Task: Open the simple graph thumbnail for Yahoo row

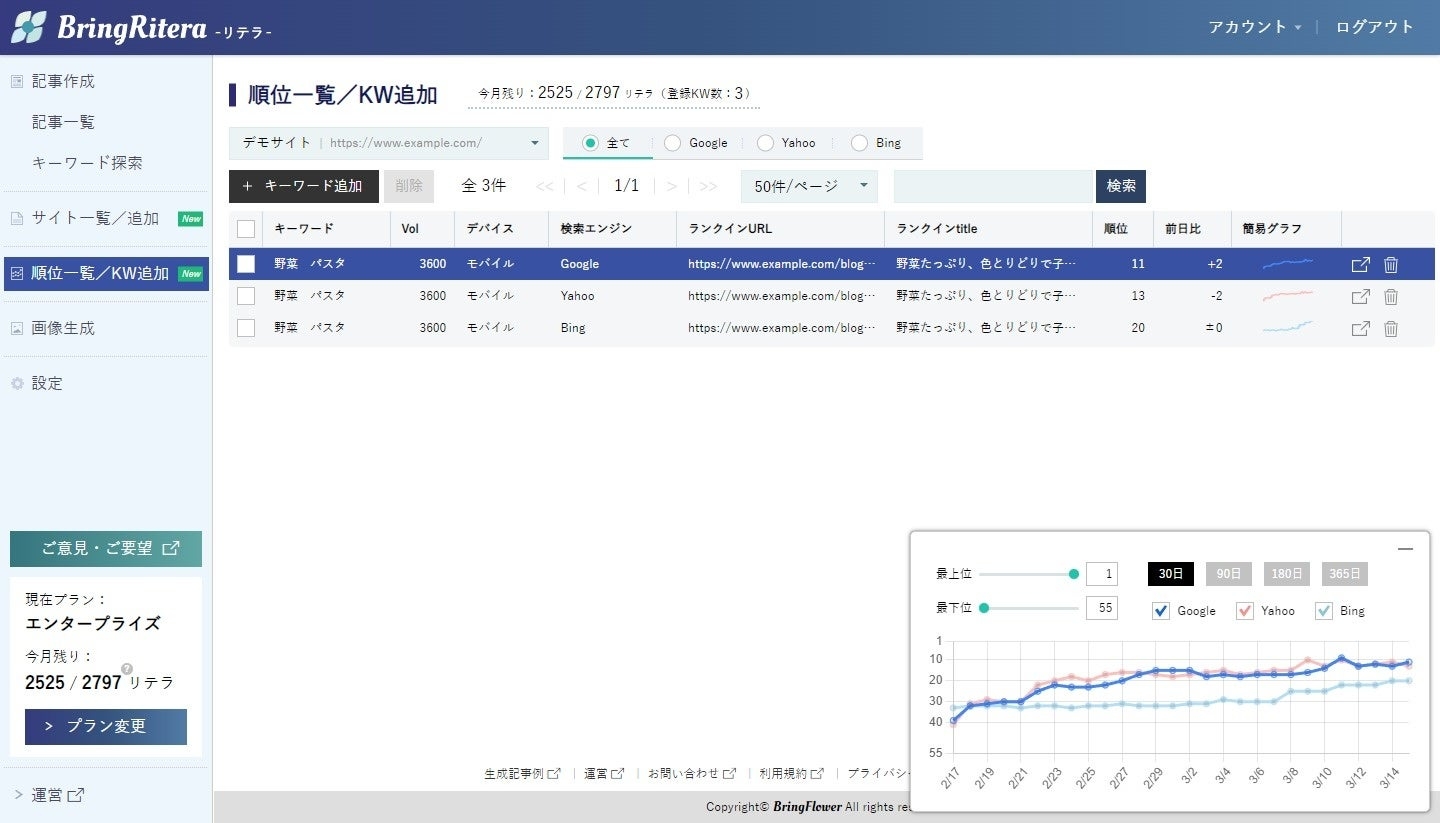Action: point(1287,296)
